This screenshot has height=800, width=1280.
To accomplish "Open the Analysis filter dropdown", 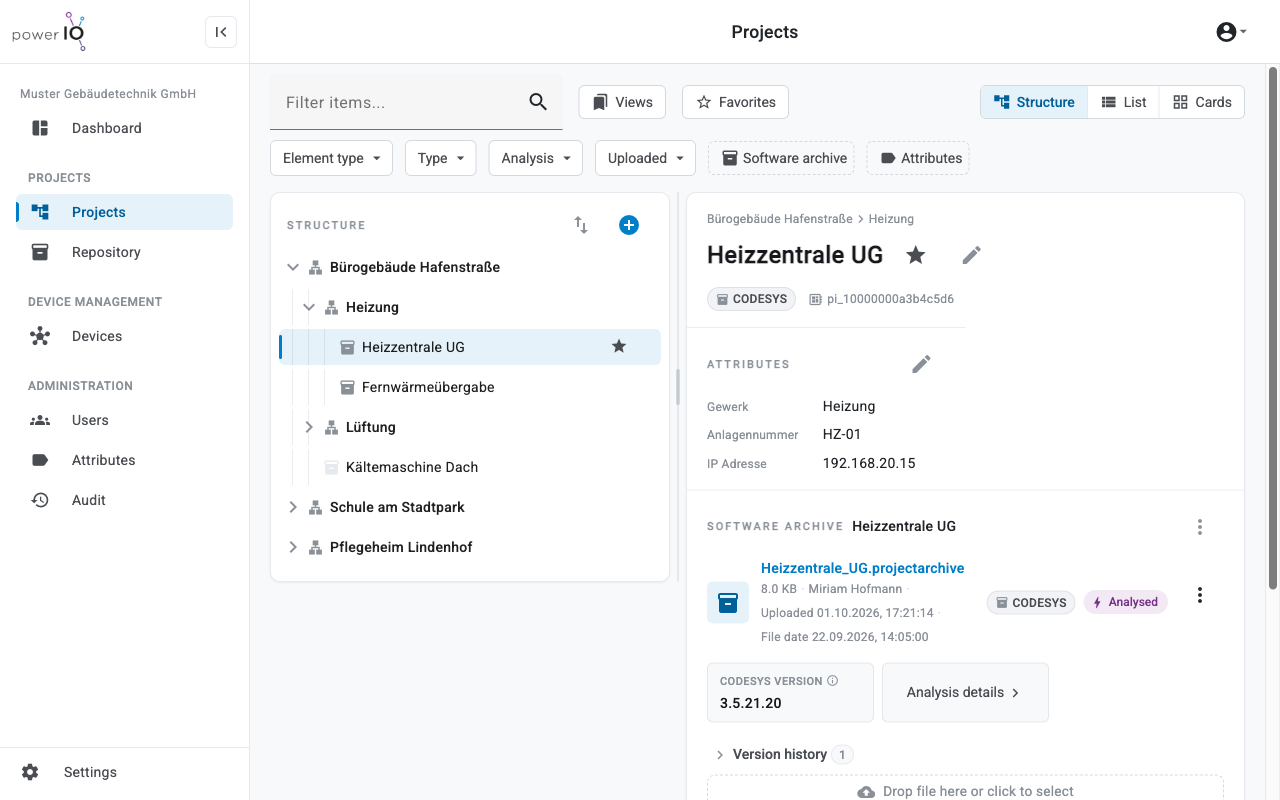I will coord(536,158).
